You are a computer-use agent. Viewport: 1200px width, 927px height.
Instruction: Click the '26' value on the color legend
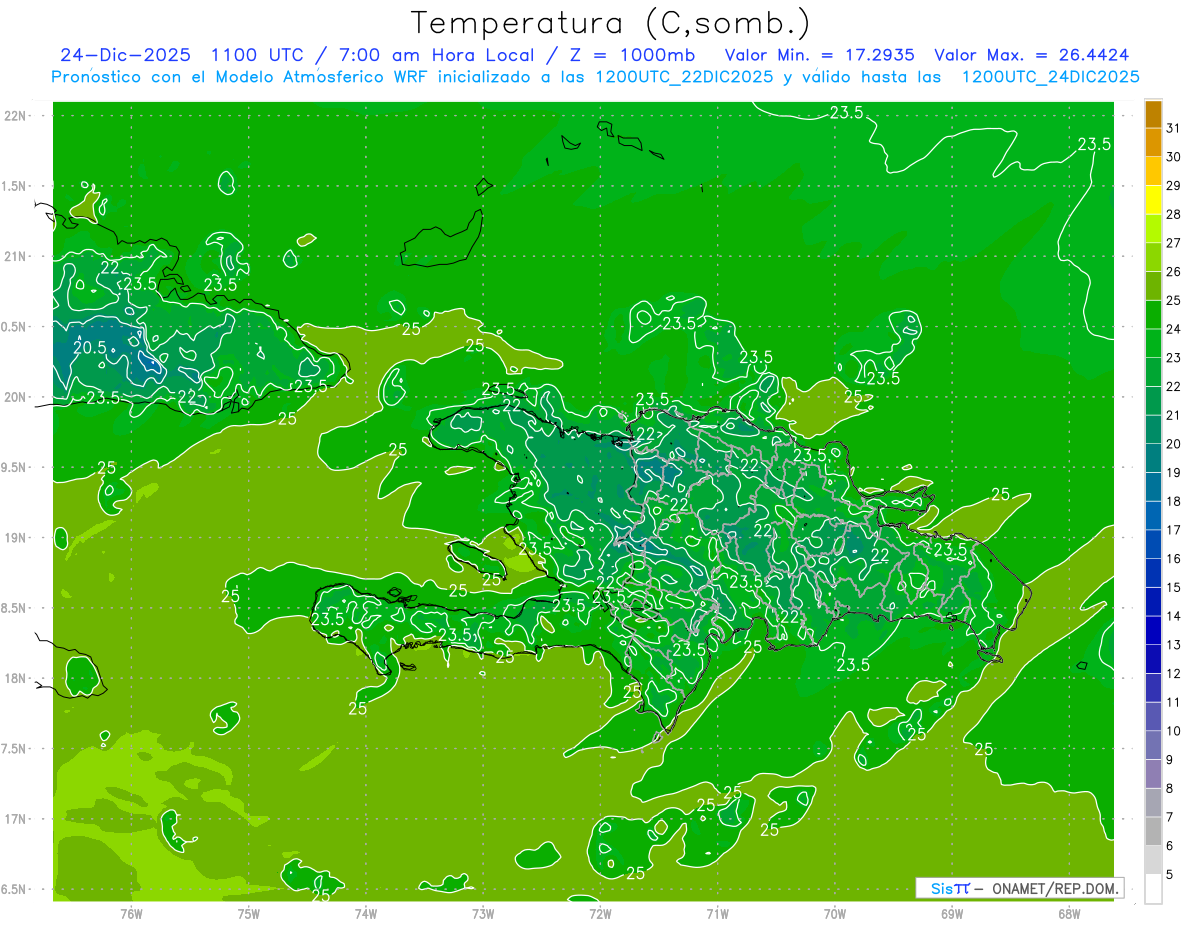tap(1173, 271)
